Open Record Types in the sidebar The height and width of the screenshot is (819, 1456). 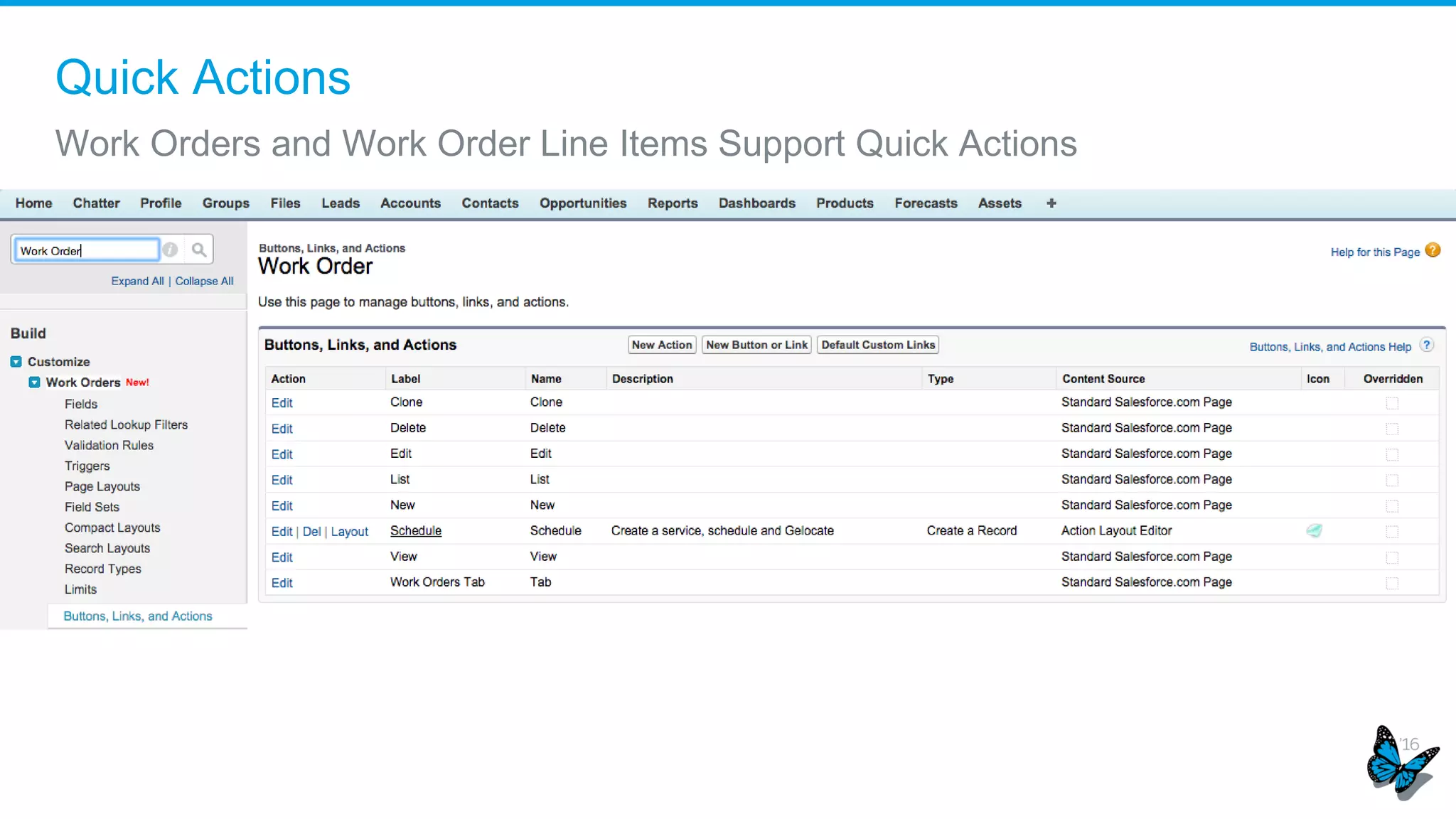pyautogui.click(x=102, y=569)
